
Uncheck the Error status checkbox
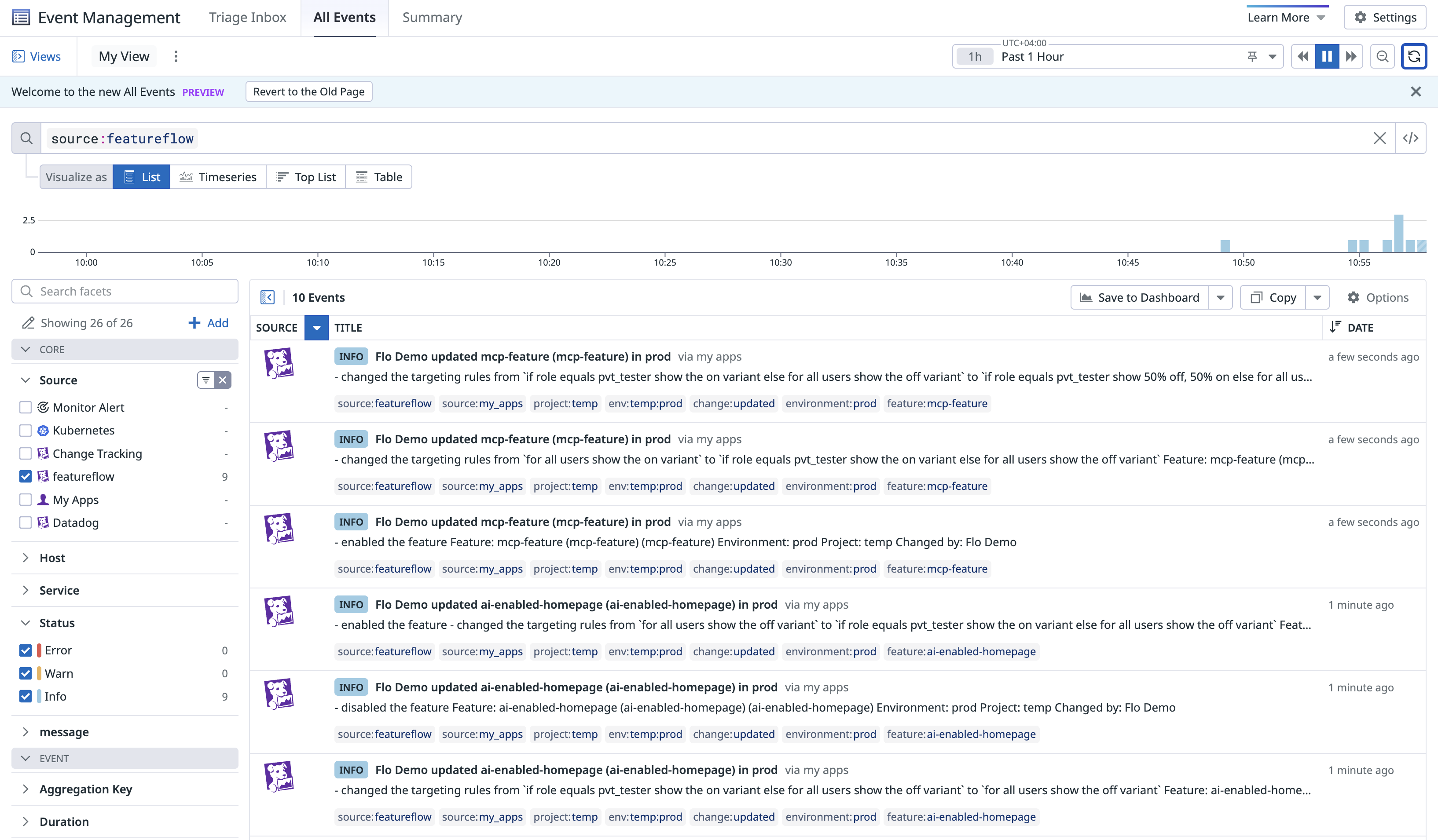coord(25,650)
